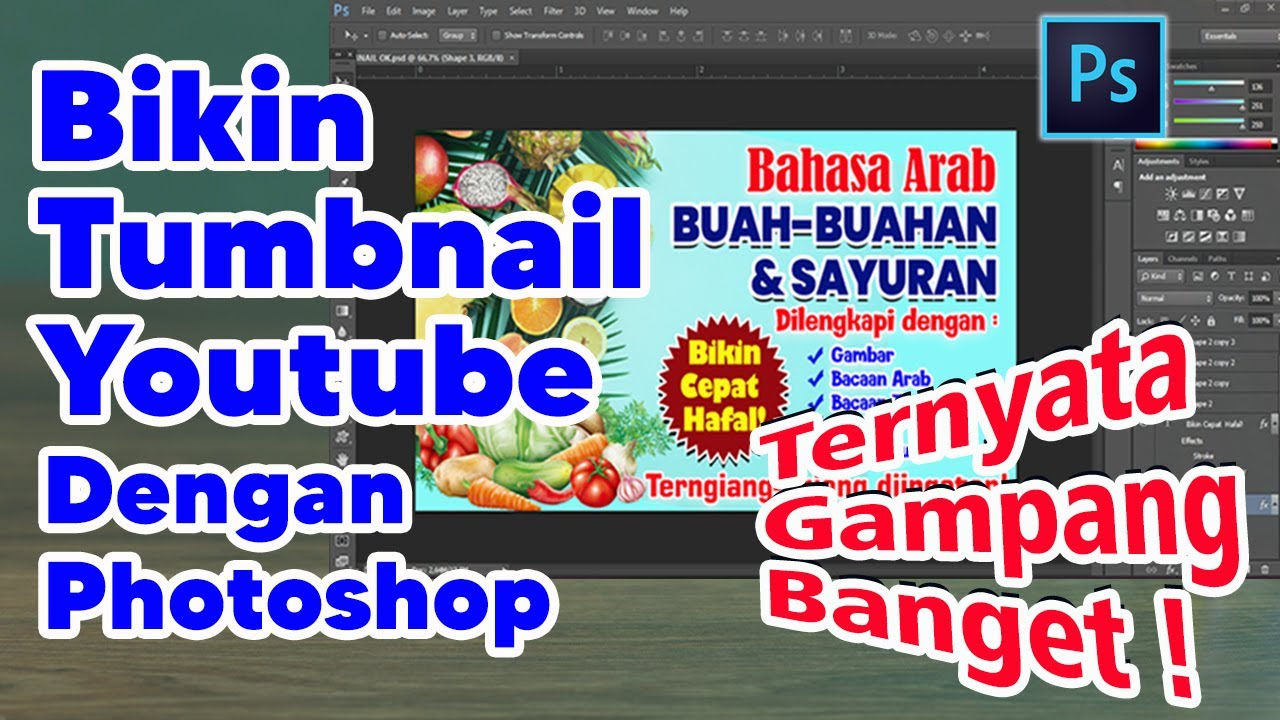The height and width of the screenshot is (720, 1280).
Task: Click the layer Opacity 100% field
Action: tap(1261, 298)
